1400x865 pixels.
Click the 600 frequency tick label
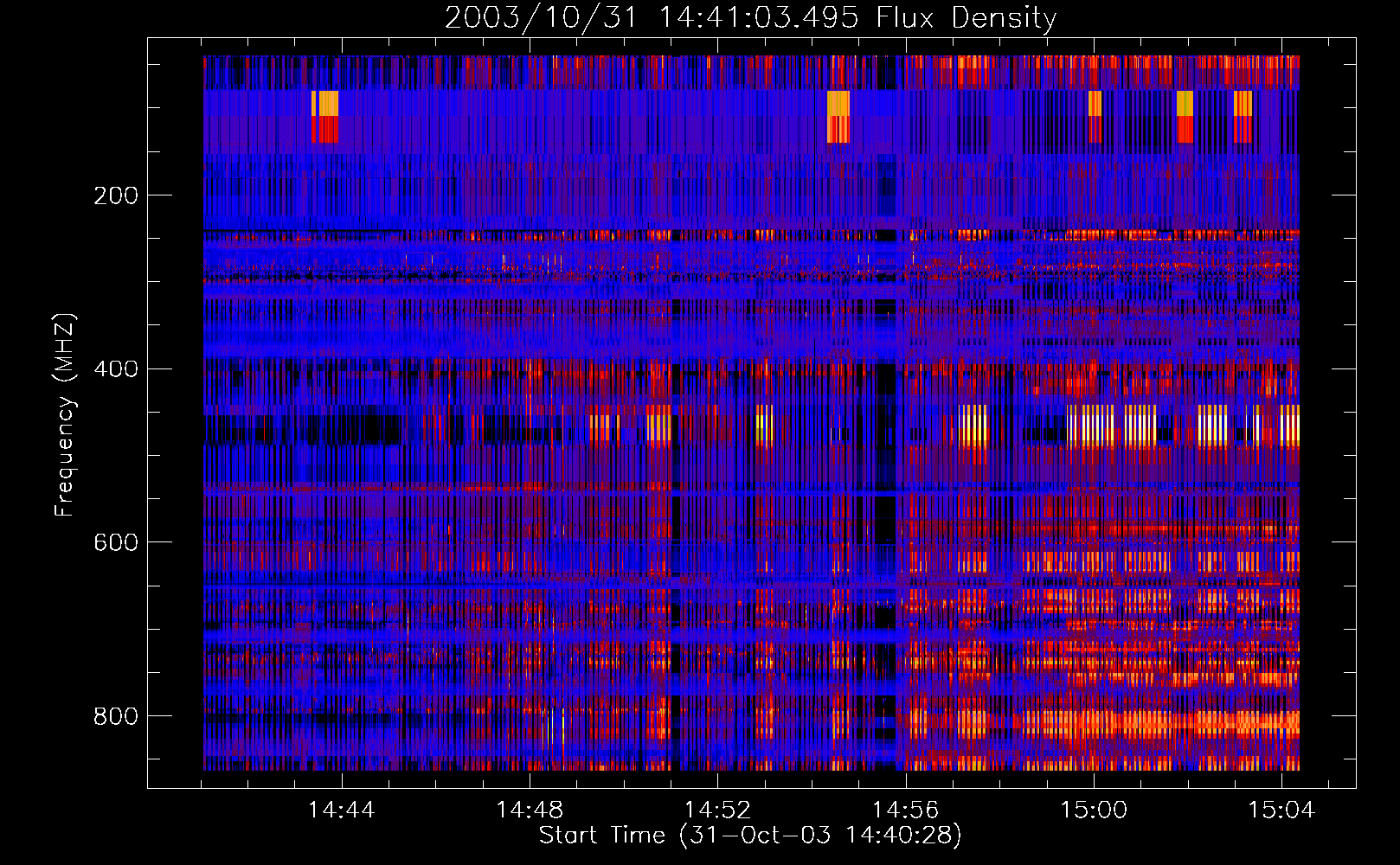[116, 542]
